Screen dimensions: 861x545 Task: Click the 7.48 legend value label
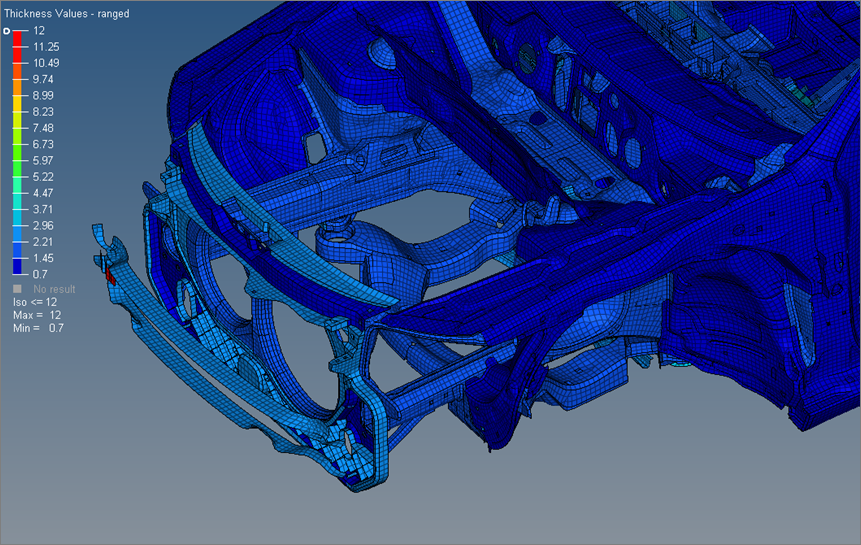44,128
